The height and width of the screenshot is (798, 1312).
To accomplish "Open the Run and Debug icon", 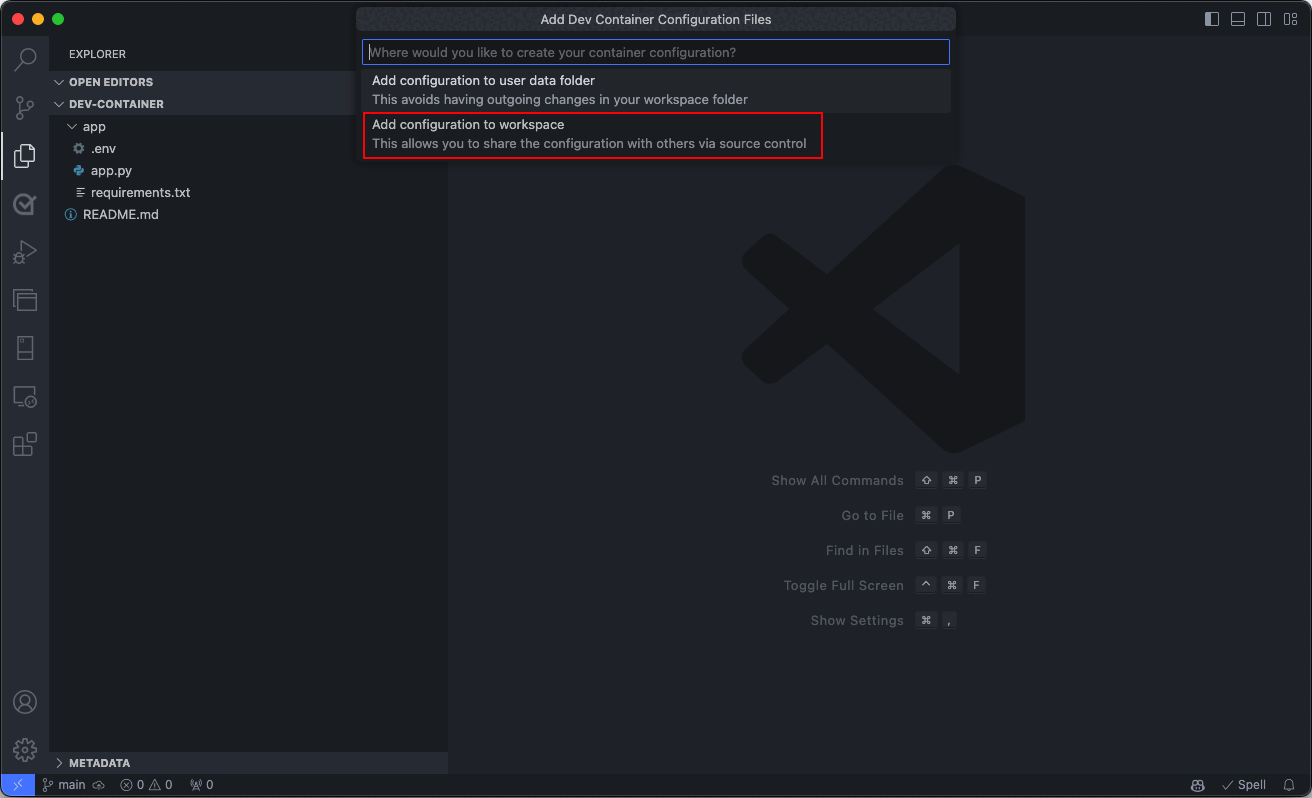I will pyautogui.click(x=26, y=251).
